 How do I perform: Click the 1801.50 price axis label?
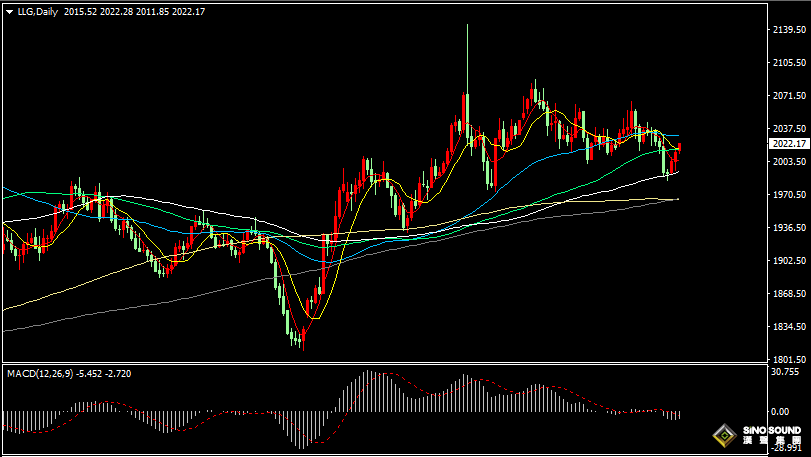pos(789,359)
